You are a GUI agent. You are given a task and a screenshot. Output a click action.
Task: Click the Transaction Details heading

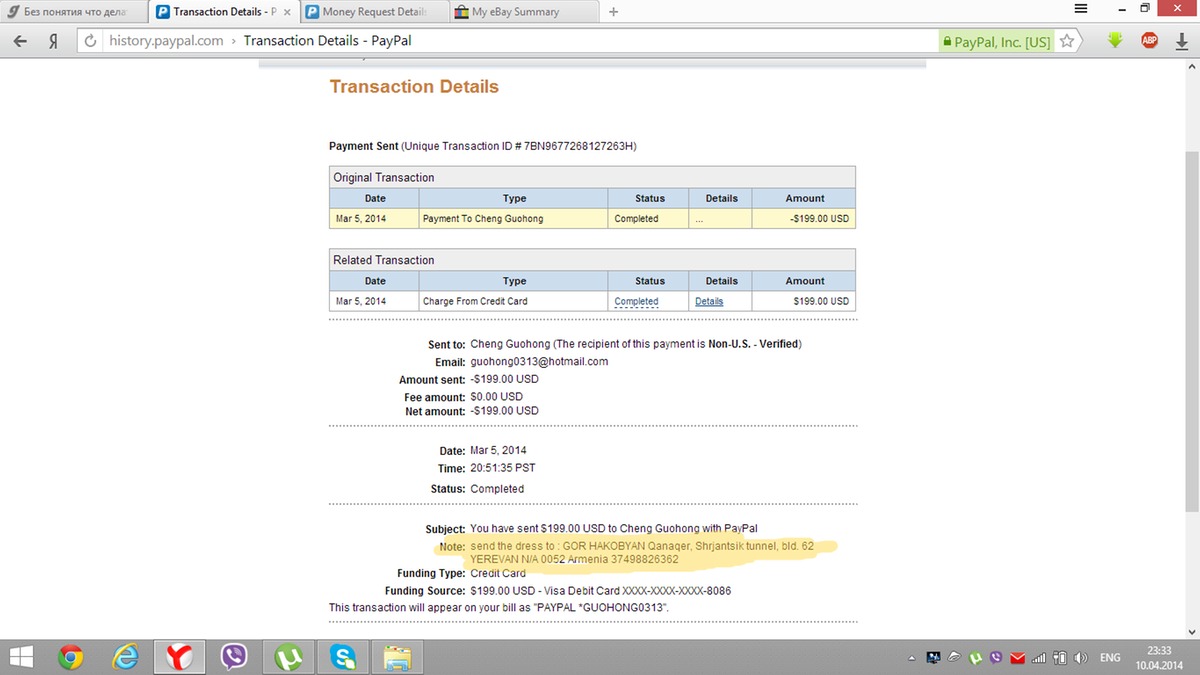coord(414,87)
